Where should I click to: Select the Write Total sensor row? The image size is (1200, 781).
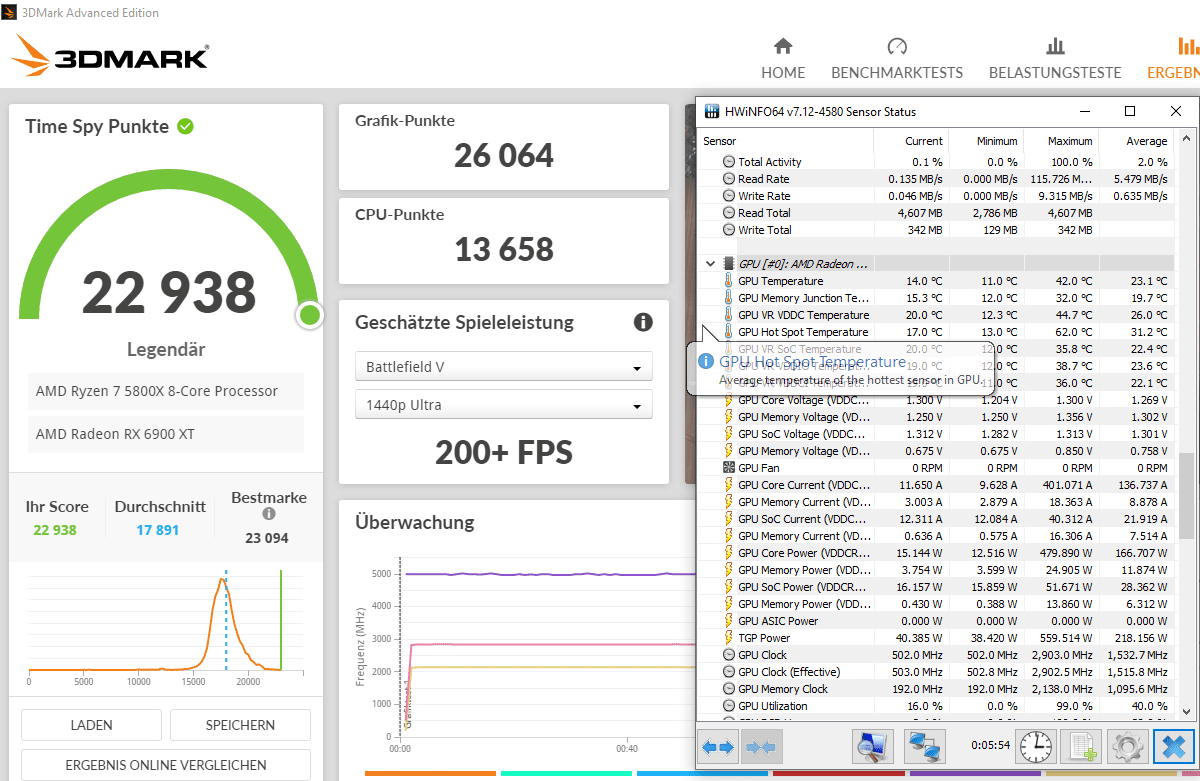tap(935, 230)
